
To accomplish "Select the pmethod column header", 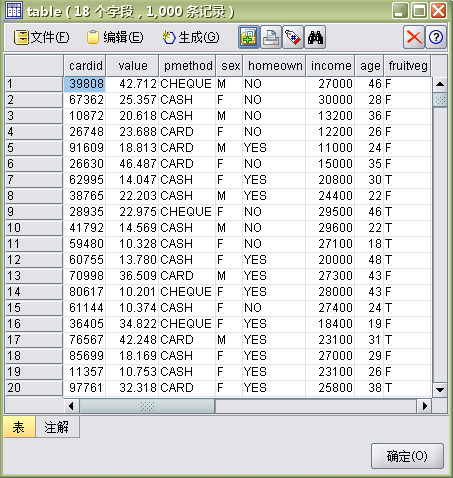I will coord(187,66).
